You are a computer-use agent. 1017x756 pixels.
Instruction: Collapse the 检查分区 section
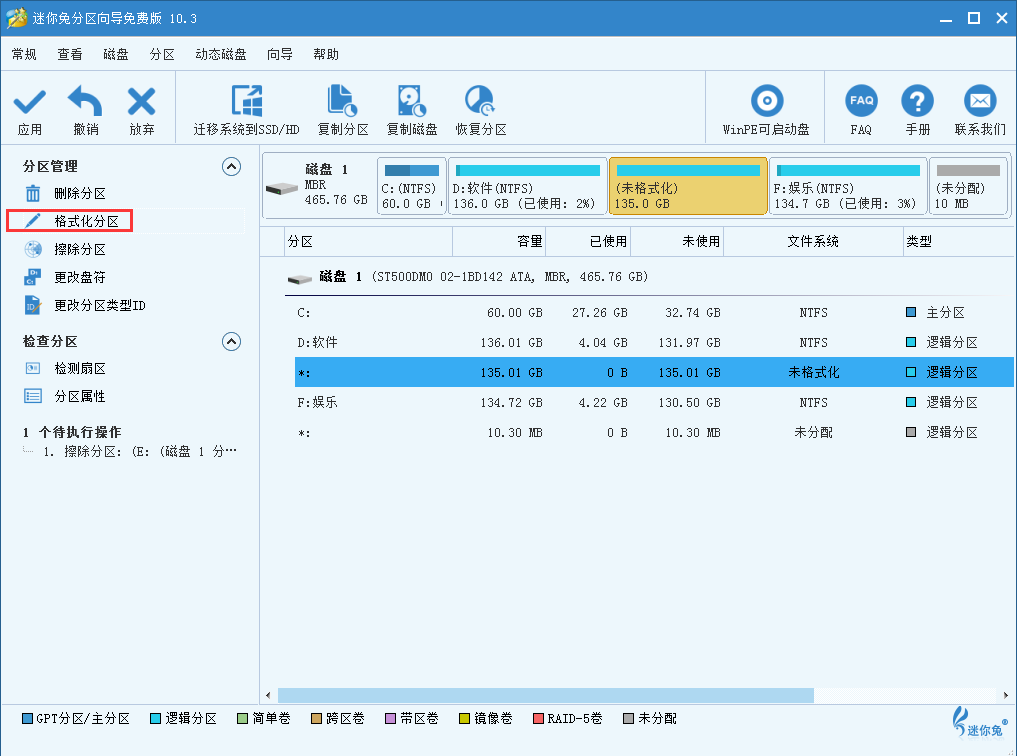[x=232, y=342]
